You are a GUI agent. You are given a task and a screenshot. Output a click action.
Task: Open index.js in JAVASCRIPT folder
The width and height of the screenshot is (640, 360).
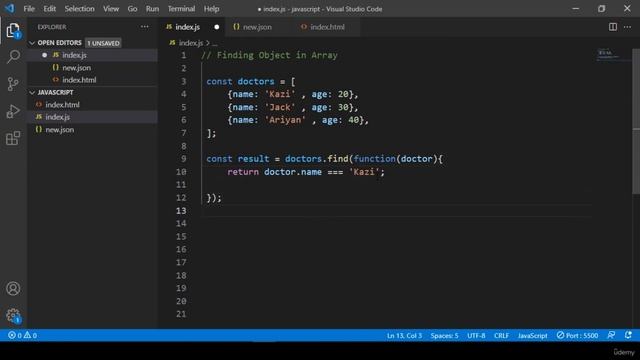pos(93,117)
